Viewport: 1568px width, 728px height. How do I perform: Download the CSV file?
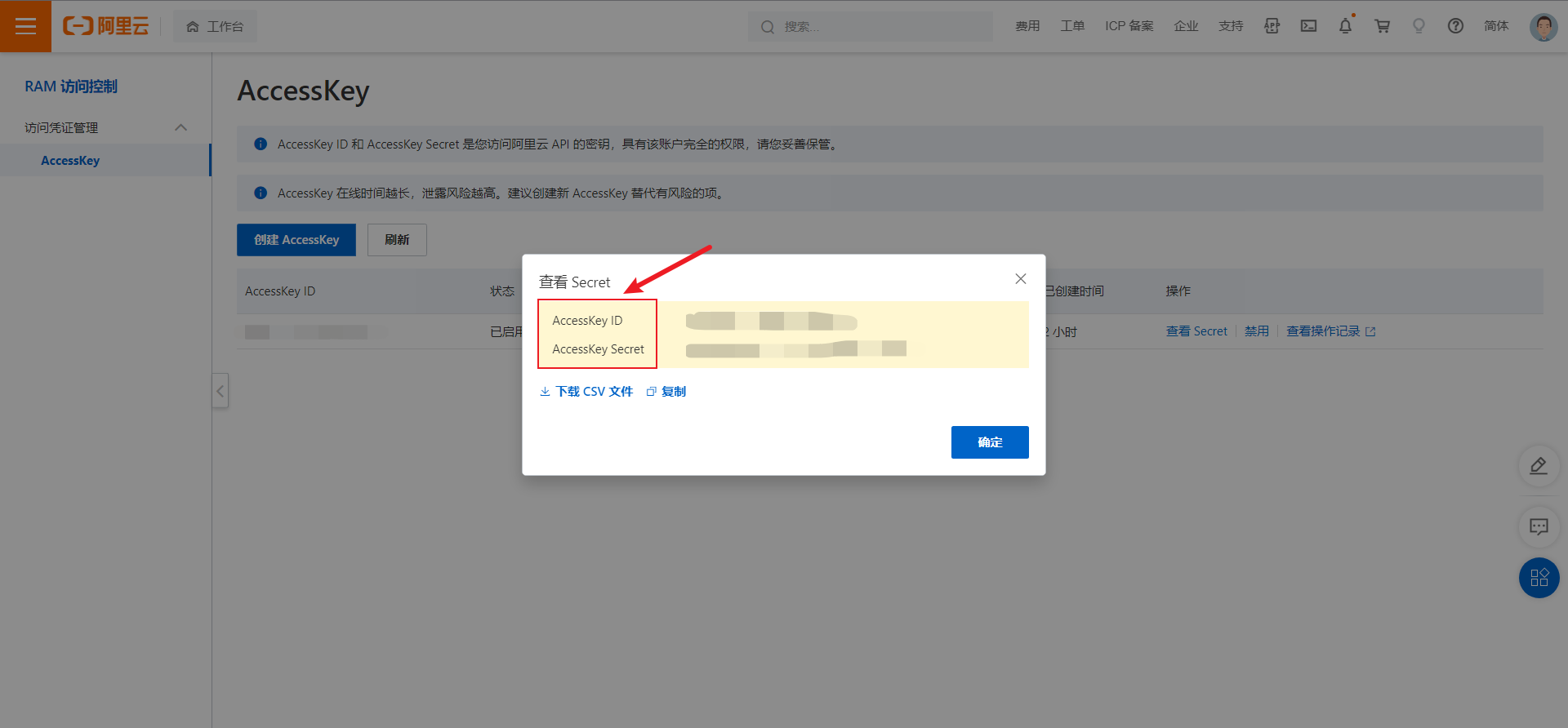coord(586,392)
